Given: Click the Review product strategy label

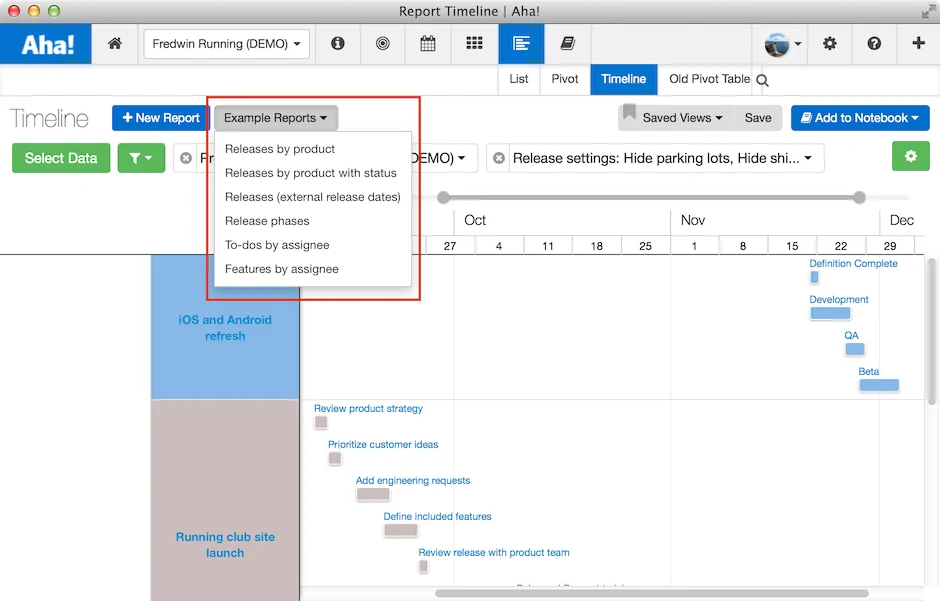Looking at the screenshot, I should click(x=368, y=409).
